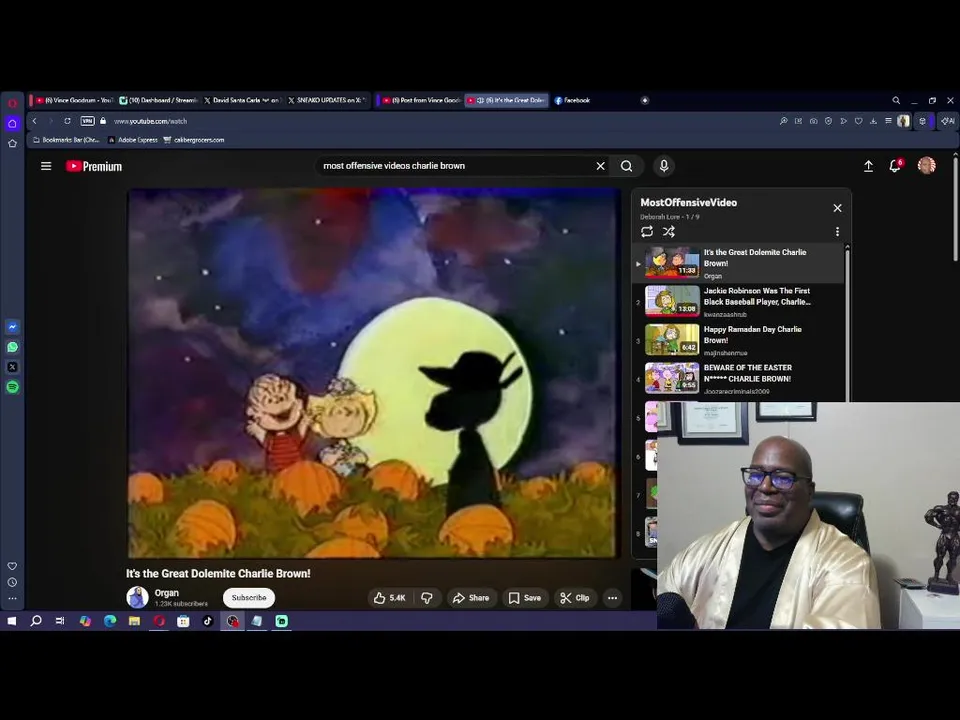The image size is (960, 720).
Task: Switch to the 'SNEAKO UPDATES on X' tab
Action: tap(327, 100)
